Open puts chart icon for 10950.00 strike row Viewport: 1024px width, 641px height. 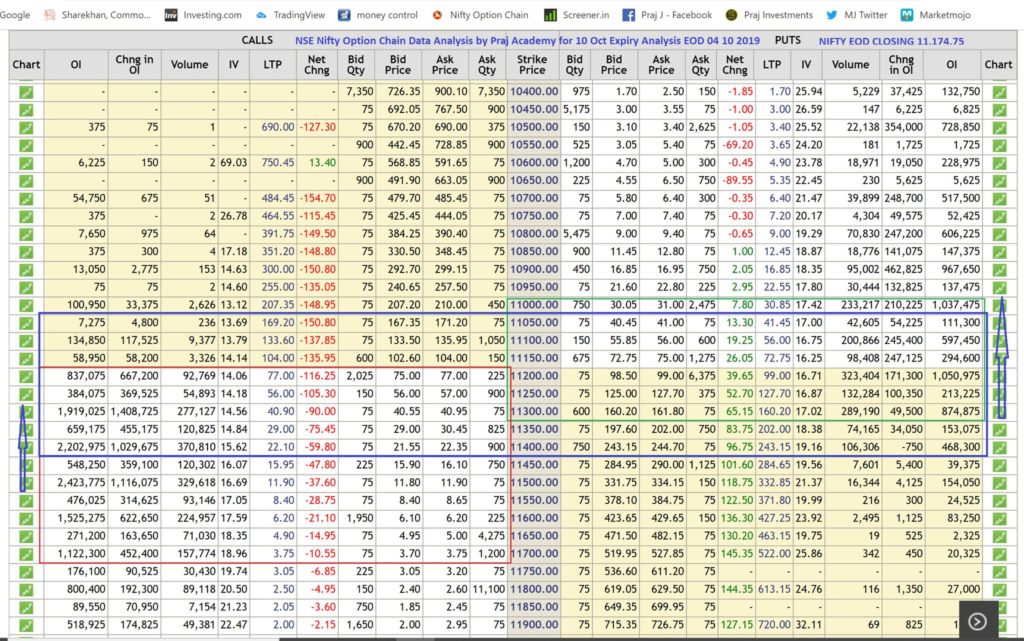coord(999,287)
